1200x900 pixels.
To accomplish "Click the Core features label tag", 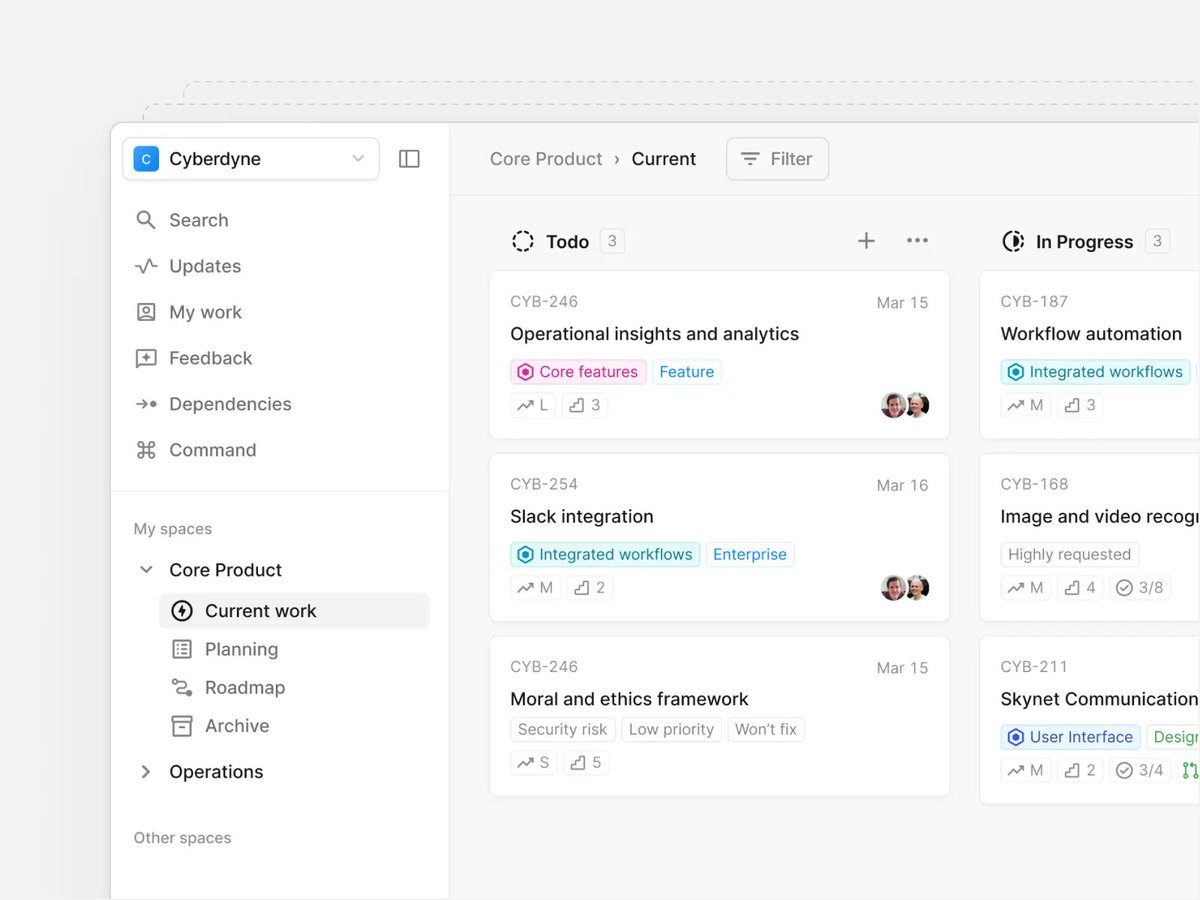I will click(x=579, y=372).
